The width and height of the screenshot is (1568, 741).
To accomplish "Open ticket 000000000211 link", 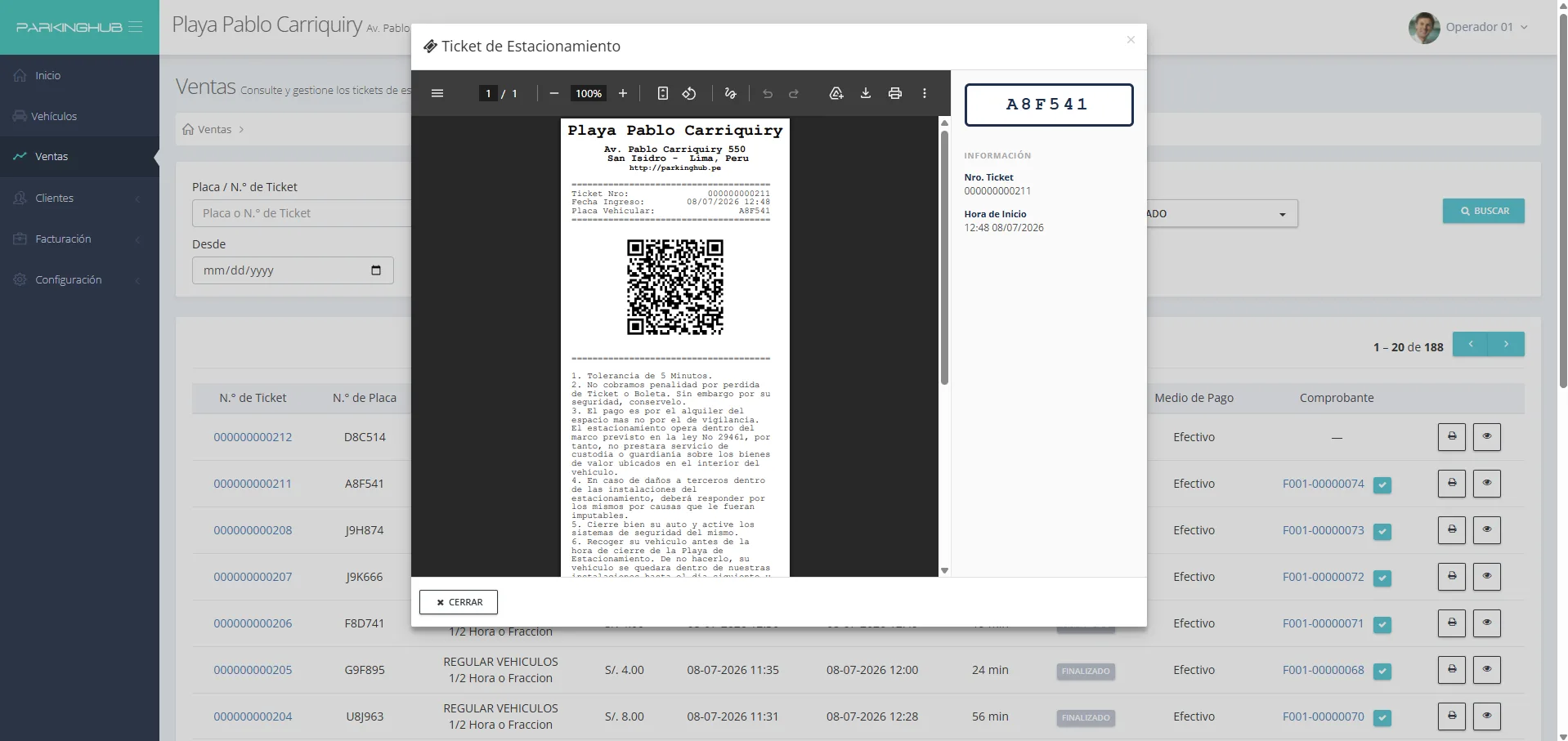I will coord(253,484).
